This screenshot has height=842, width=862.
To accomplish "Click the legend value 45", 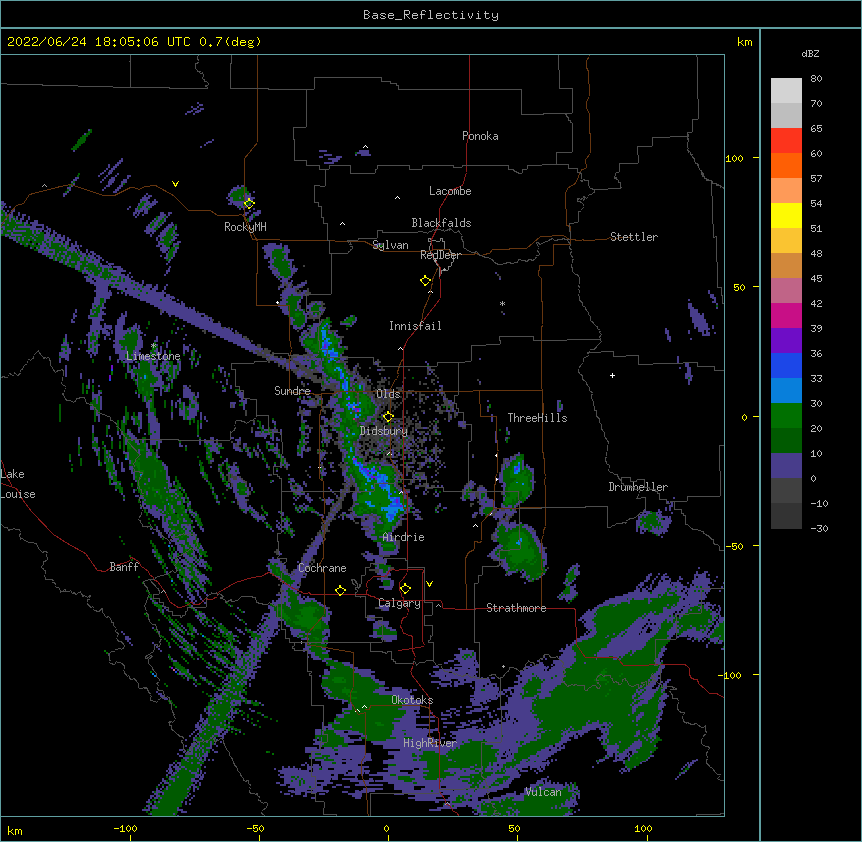I will (816, 279).
